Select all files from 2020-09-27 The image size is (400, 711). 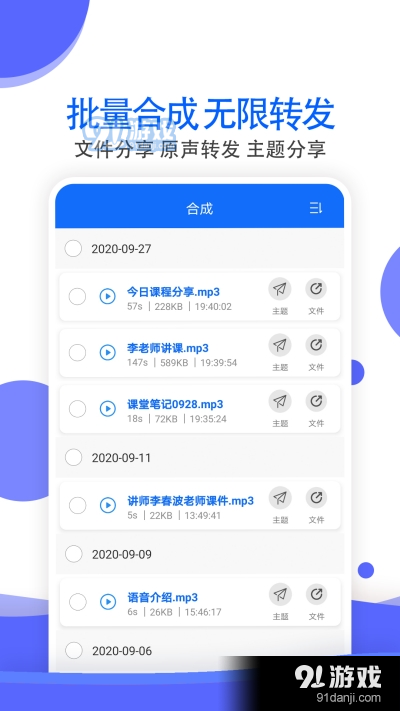73,248
